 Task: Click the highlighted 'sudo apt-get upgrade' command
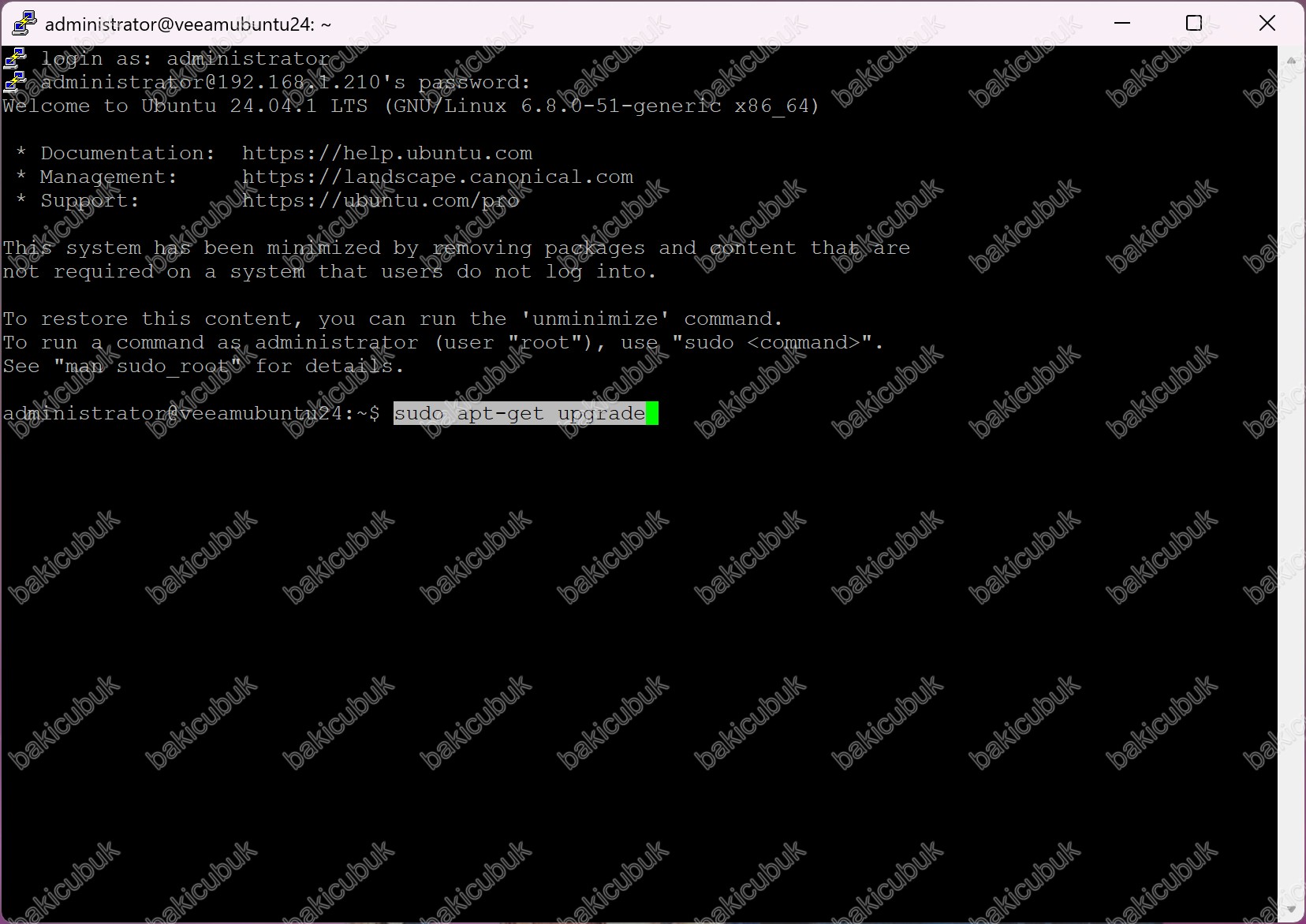point(520,413)
